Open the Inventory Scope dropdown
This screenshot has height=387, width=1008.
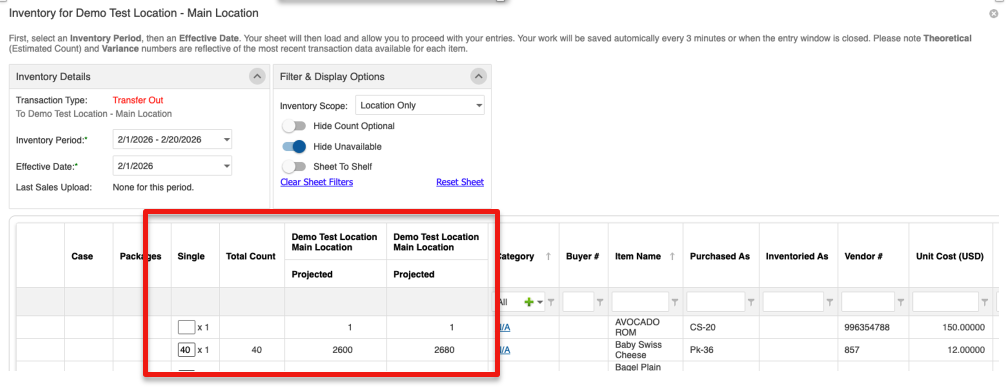pyautogui.click(x=420, y=105)
